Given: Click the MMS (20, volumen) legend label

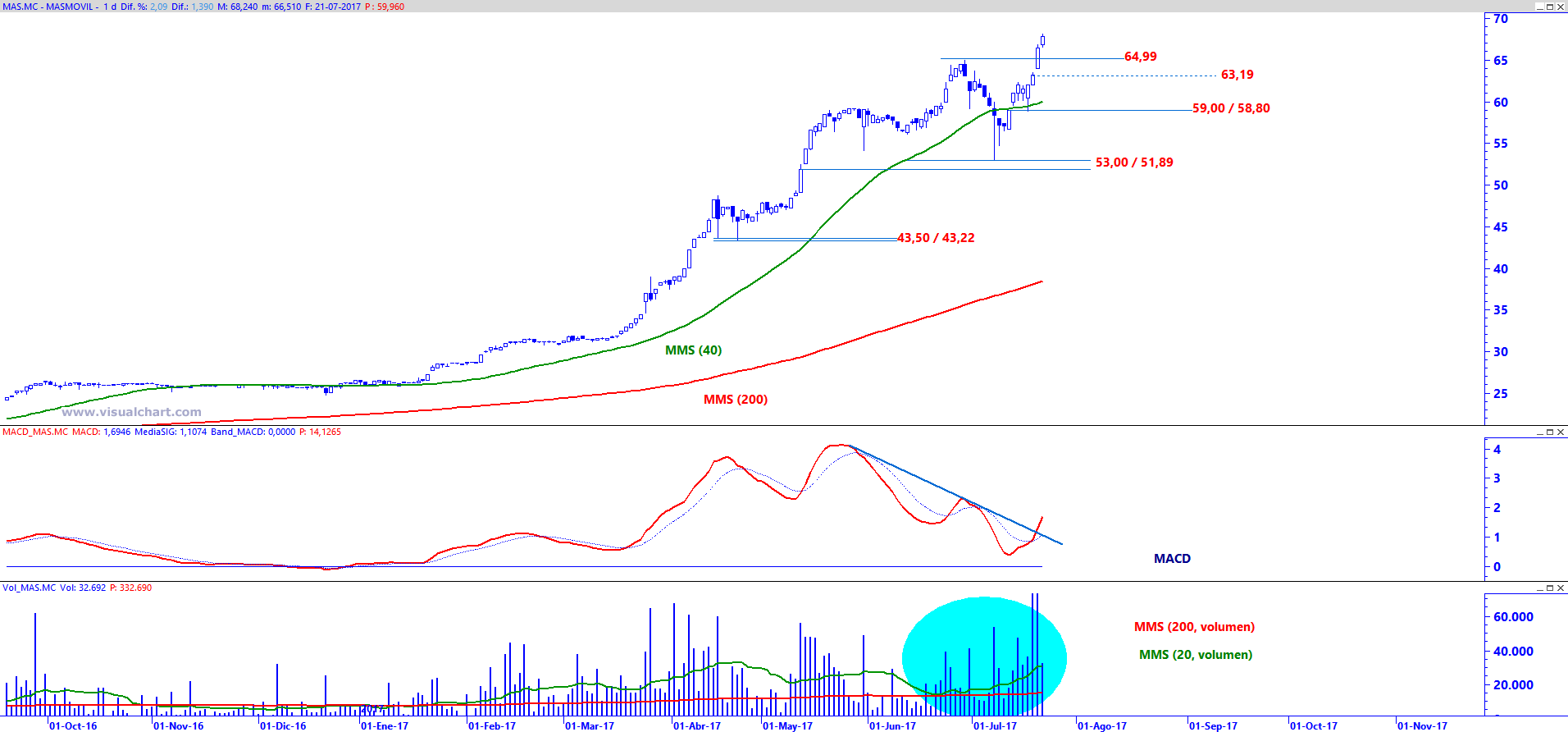Looking at the screenshot, I should pos(1196,655).
